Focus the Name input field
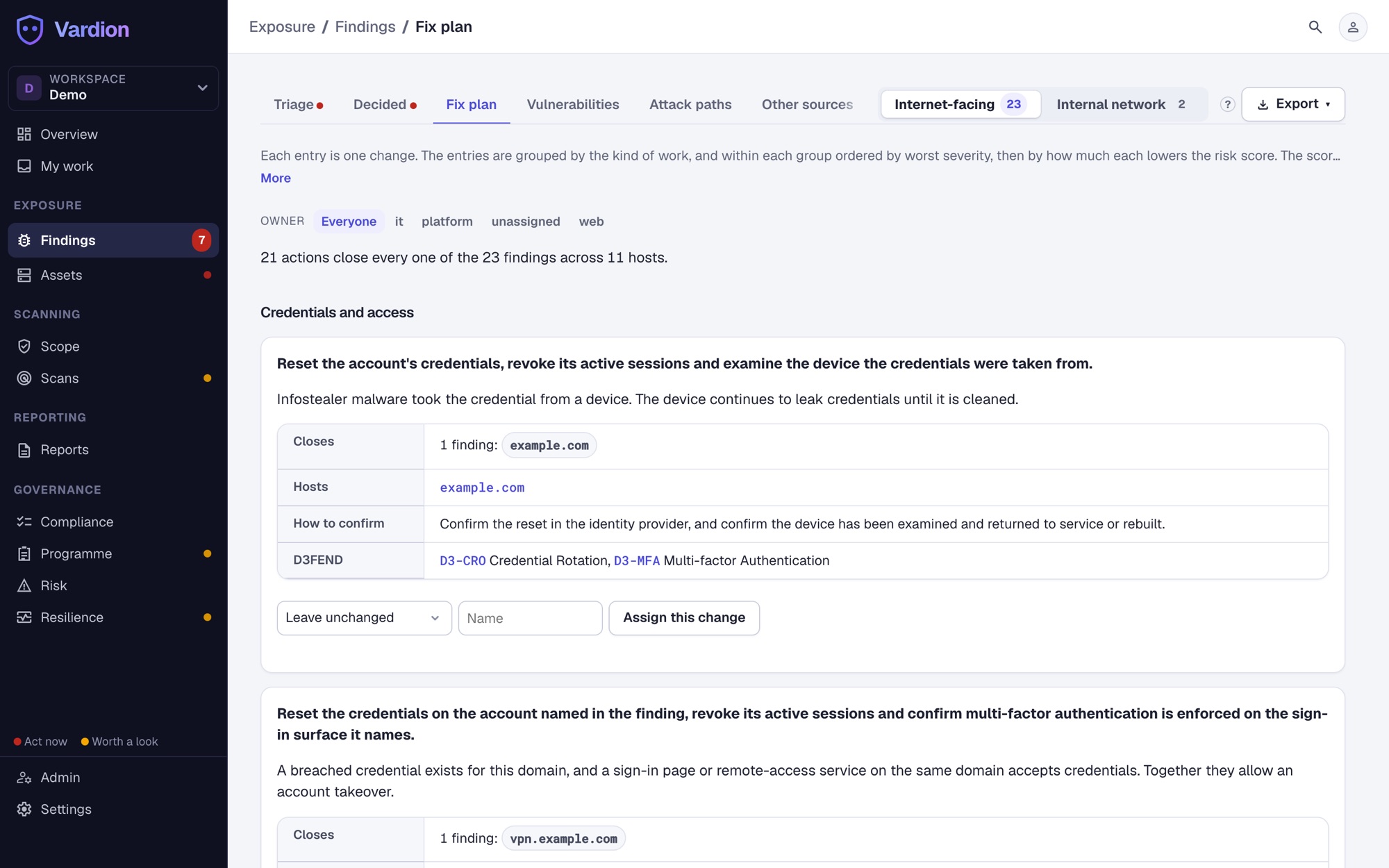Viewport: 1389px width, 868px height. pos(531,618)
